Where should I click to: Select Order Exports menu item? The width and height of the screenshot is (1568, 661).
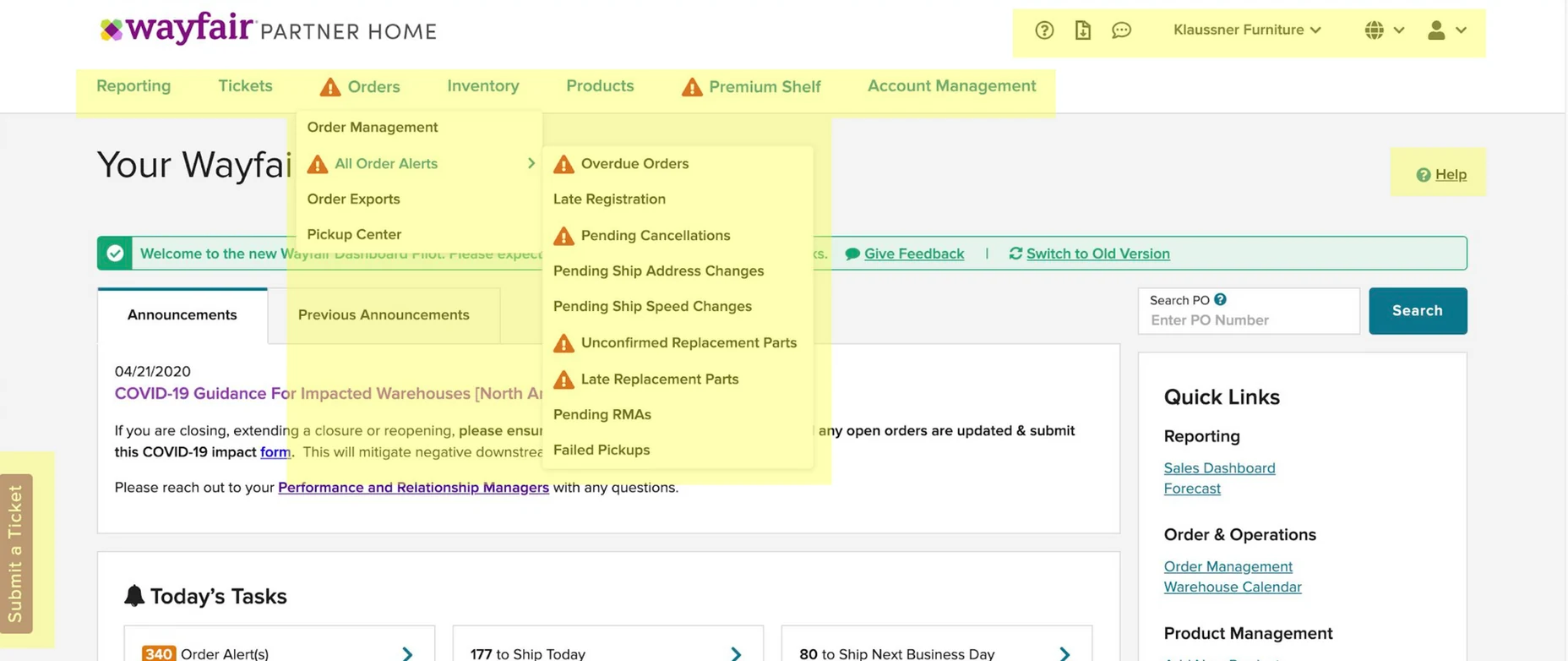click(354, 199)
